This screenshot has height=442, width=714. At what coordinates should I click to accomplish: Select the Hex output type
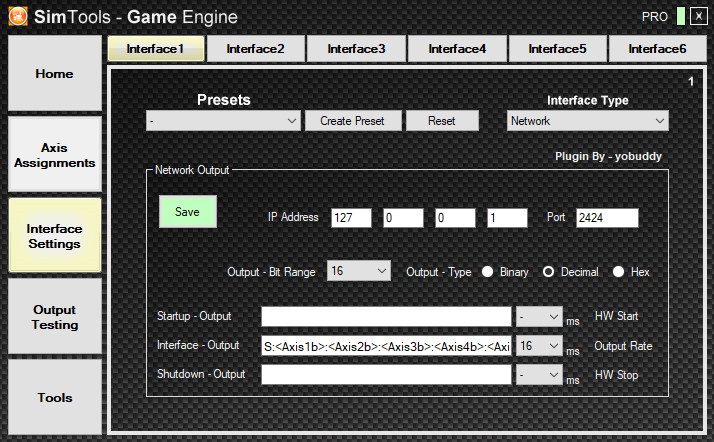[x=619, y=272]
